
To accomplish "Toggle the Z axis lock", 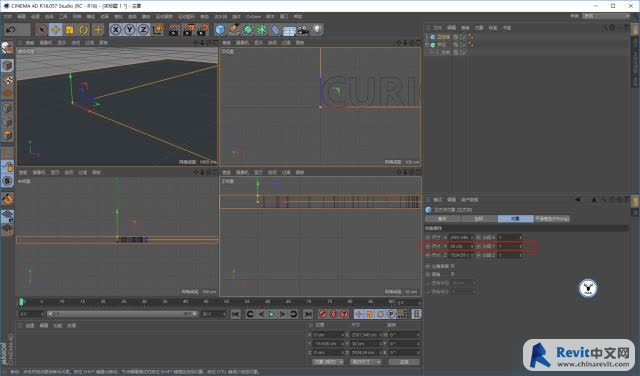I will pos(143,29).
